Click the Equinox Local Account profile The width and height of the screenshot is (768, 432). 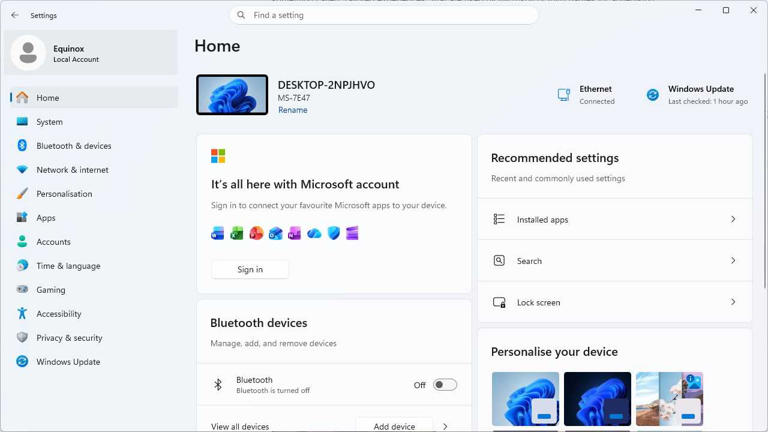pyautogui.click(x=91, y=52)
